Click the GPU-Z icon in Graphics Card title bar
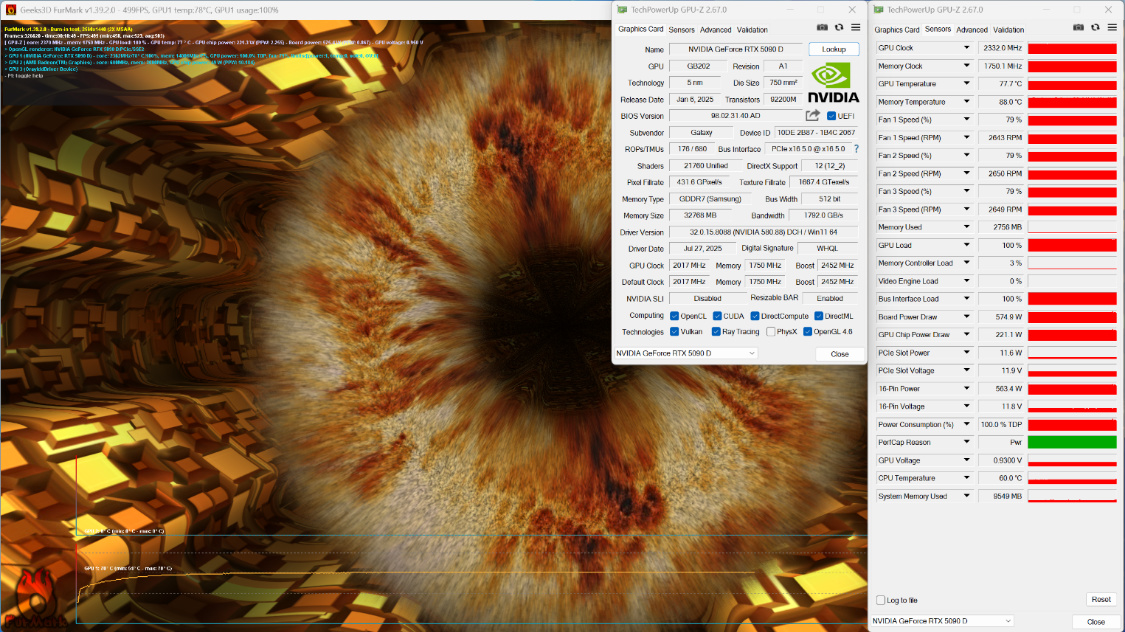The width and height of the screenshot is (1125, 632). click(x=622, y=10)
